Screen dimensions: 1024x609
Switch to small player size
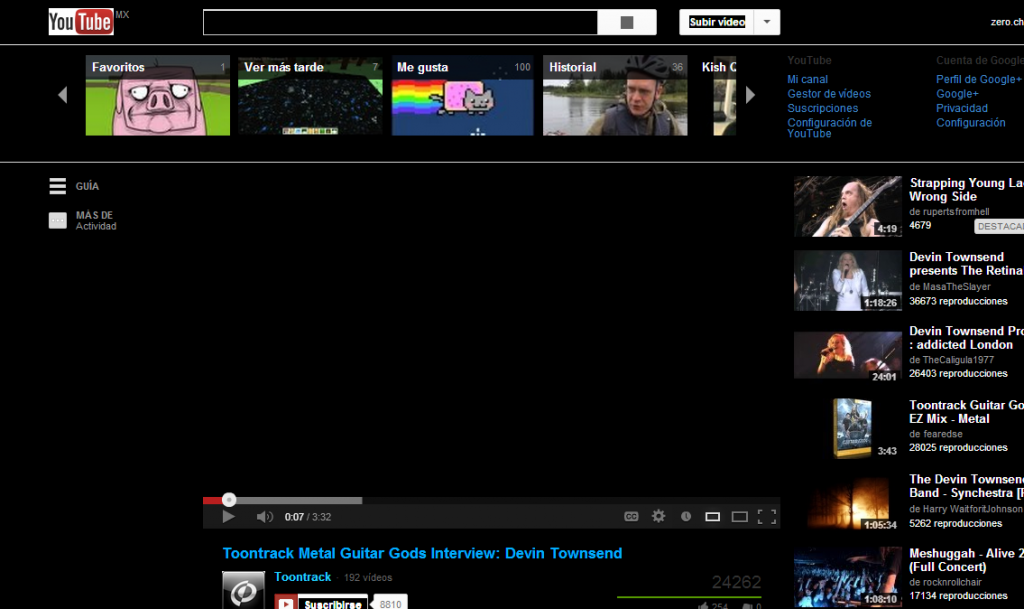coord(712,517)
